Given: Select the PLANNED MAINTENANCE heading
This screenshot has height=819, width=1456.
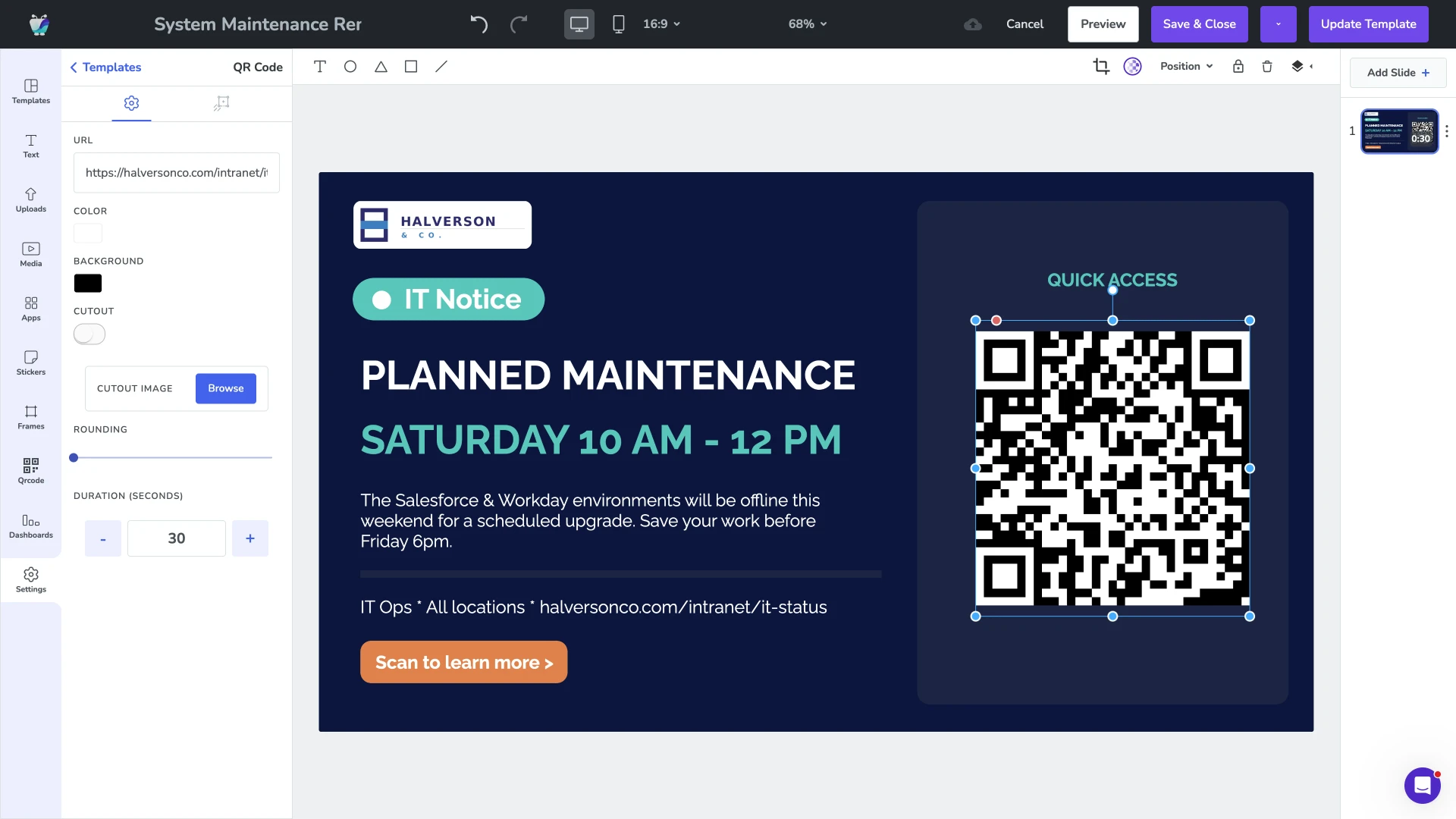Looking at the screenshot, I should coord(608,375).
